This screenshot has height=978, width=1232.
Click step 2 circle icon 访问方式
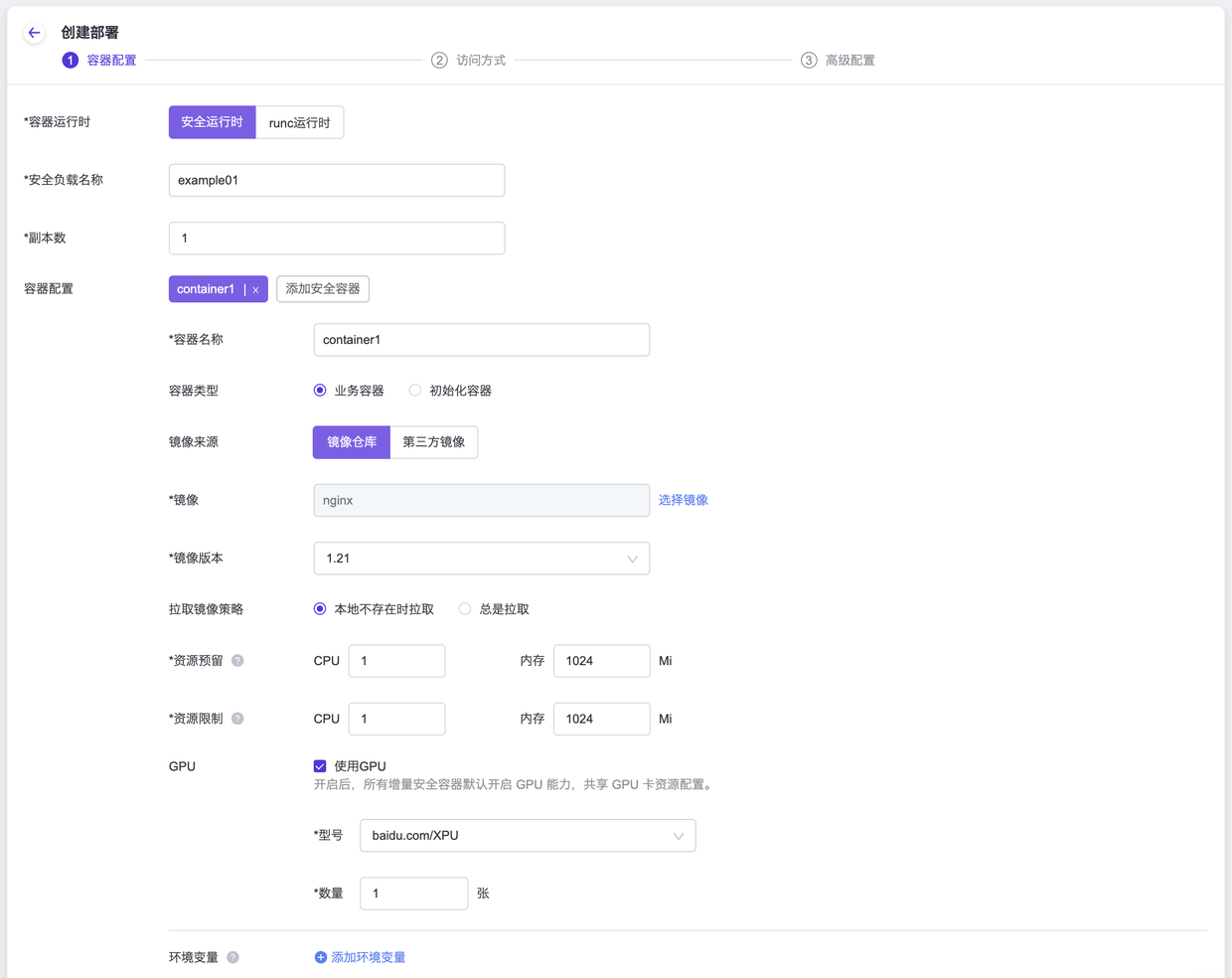pos(439,61)
